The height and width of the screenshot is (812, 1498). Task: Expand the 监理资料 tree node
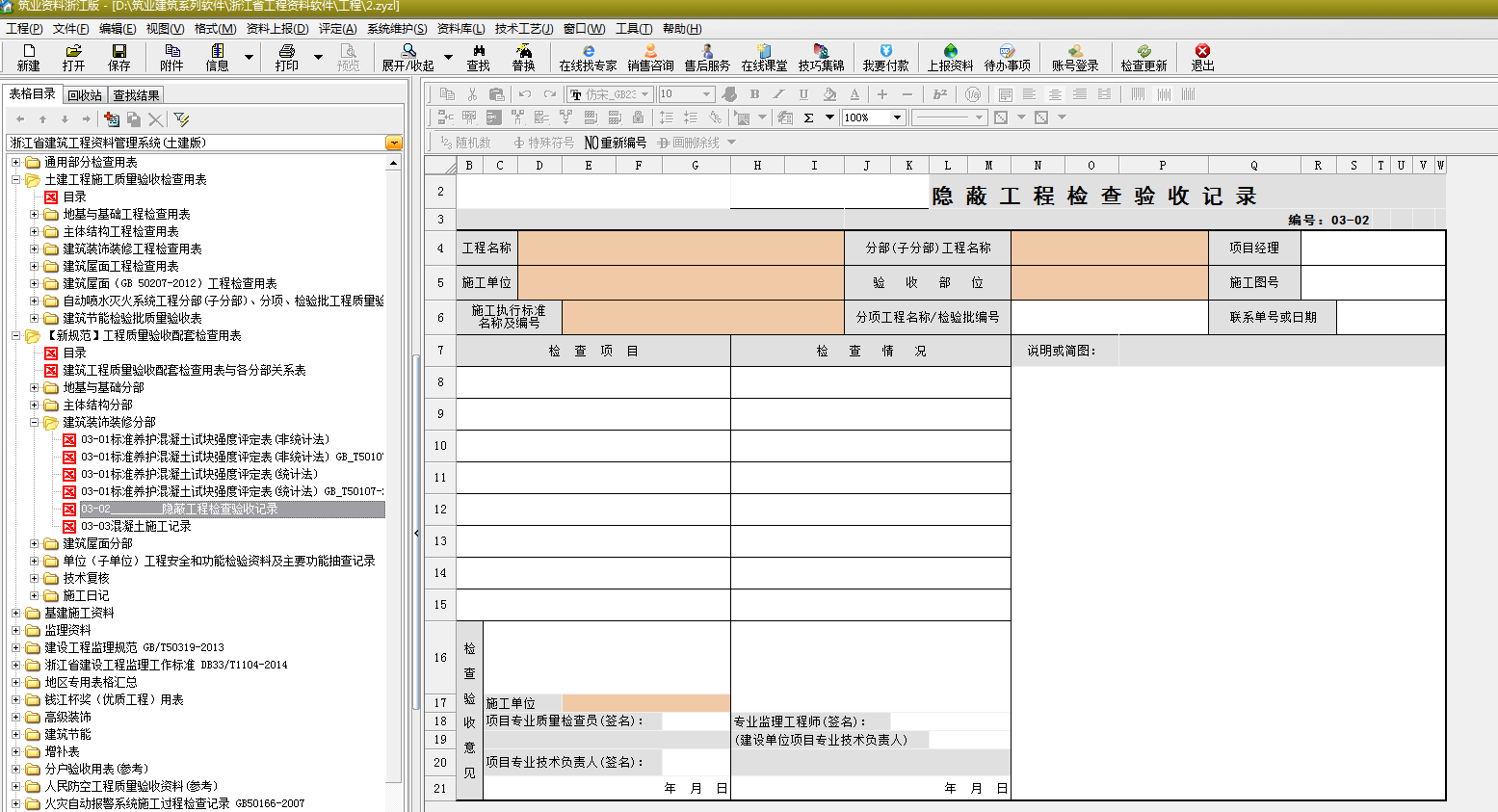click(15, 631)
